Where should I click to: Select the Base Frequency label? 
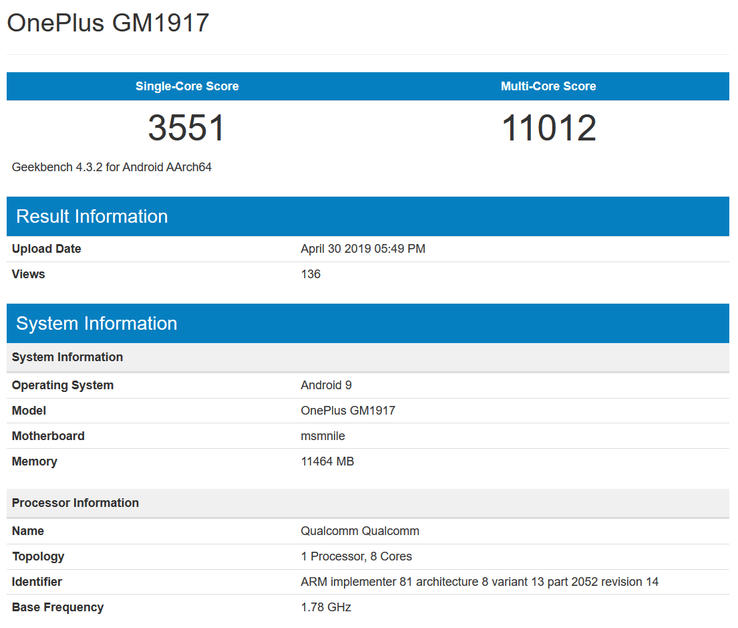point(57,607)
